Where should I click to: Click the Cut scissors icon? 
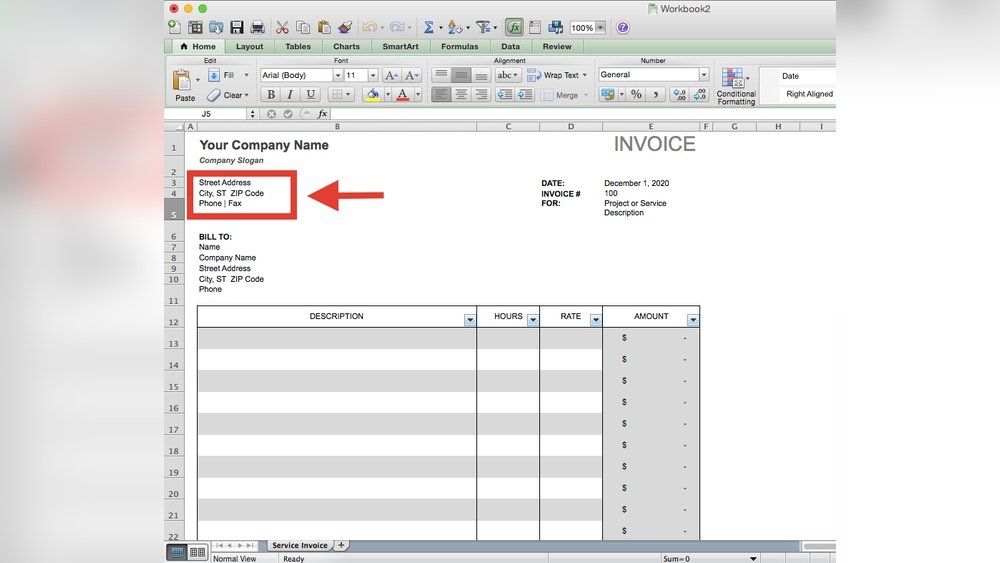coord(282,28)
